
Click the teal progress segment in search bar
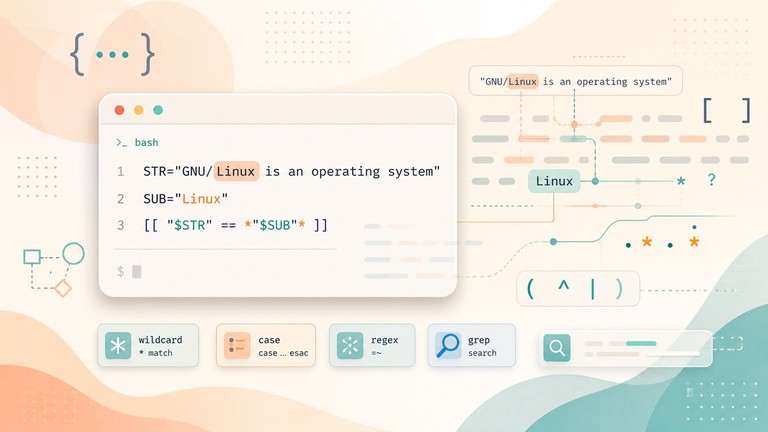point(641,343)
